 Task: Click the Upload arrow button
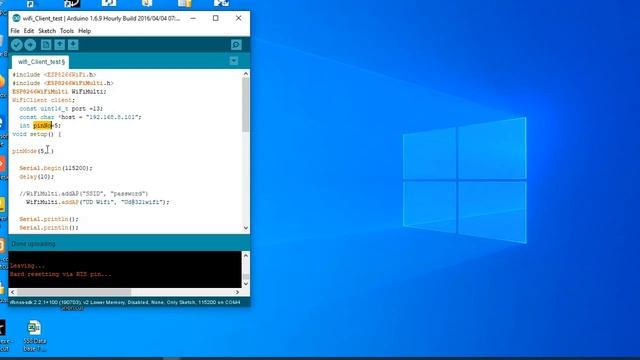pos(30,45)
